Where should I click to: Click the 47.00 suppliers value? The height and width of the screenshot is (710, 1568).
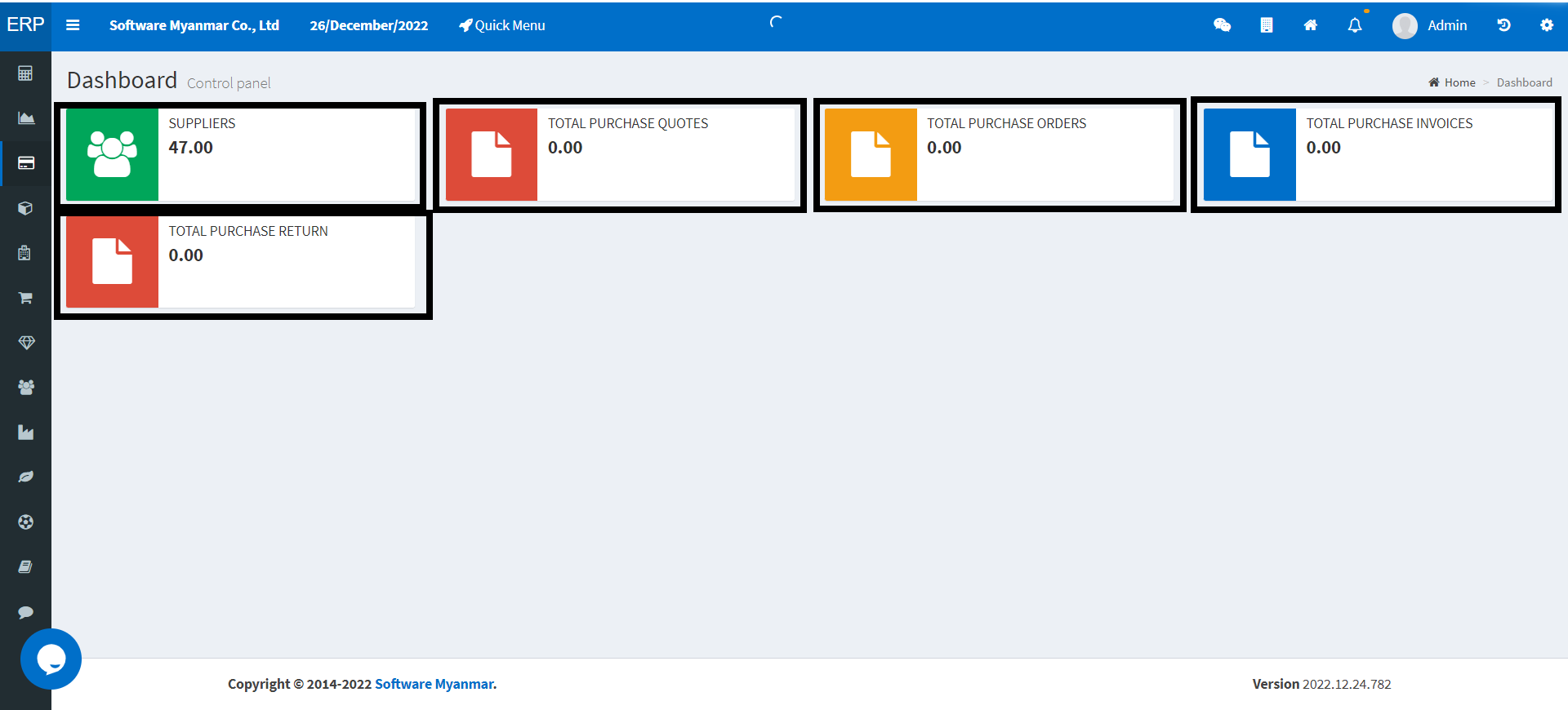point(190,148)
